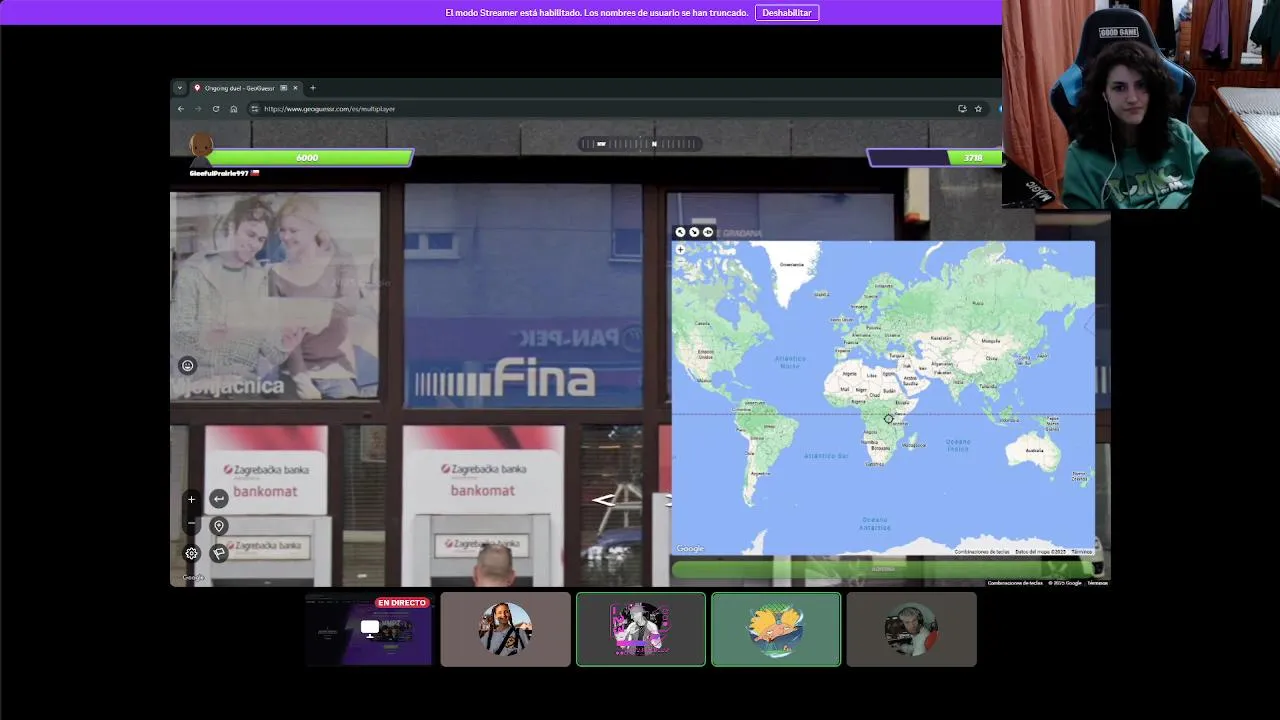Undo last move with return arrow
Image resolution: width=1280 pixels, height=720 pixels.
click(x=219, y=498)
